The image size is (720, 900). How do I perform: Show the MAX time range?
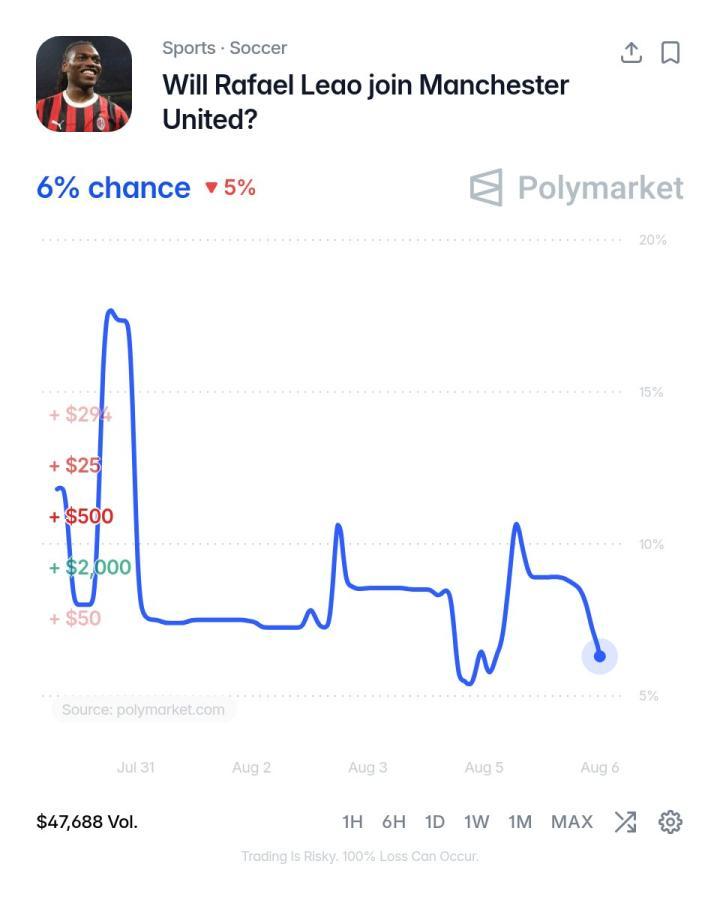[x=572, y=822]
